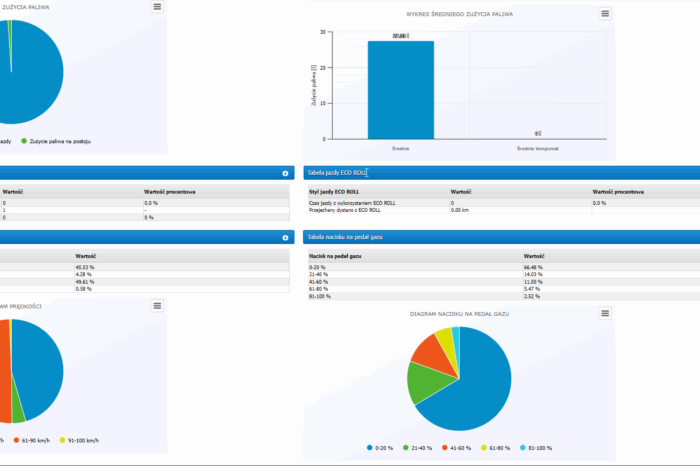This screenshot has width=700, height=466.
Task: Toggle the 61-80 % legend item
Action: pos(504,447)
